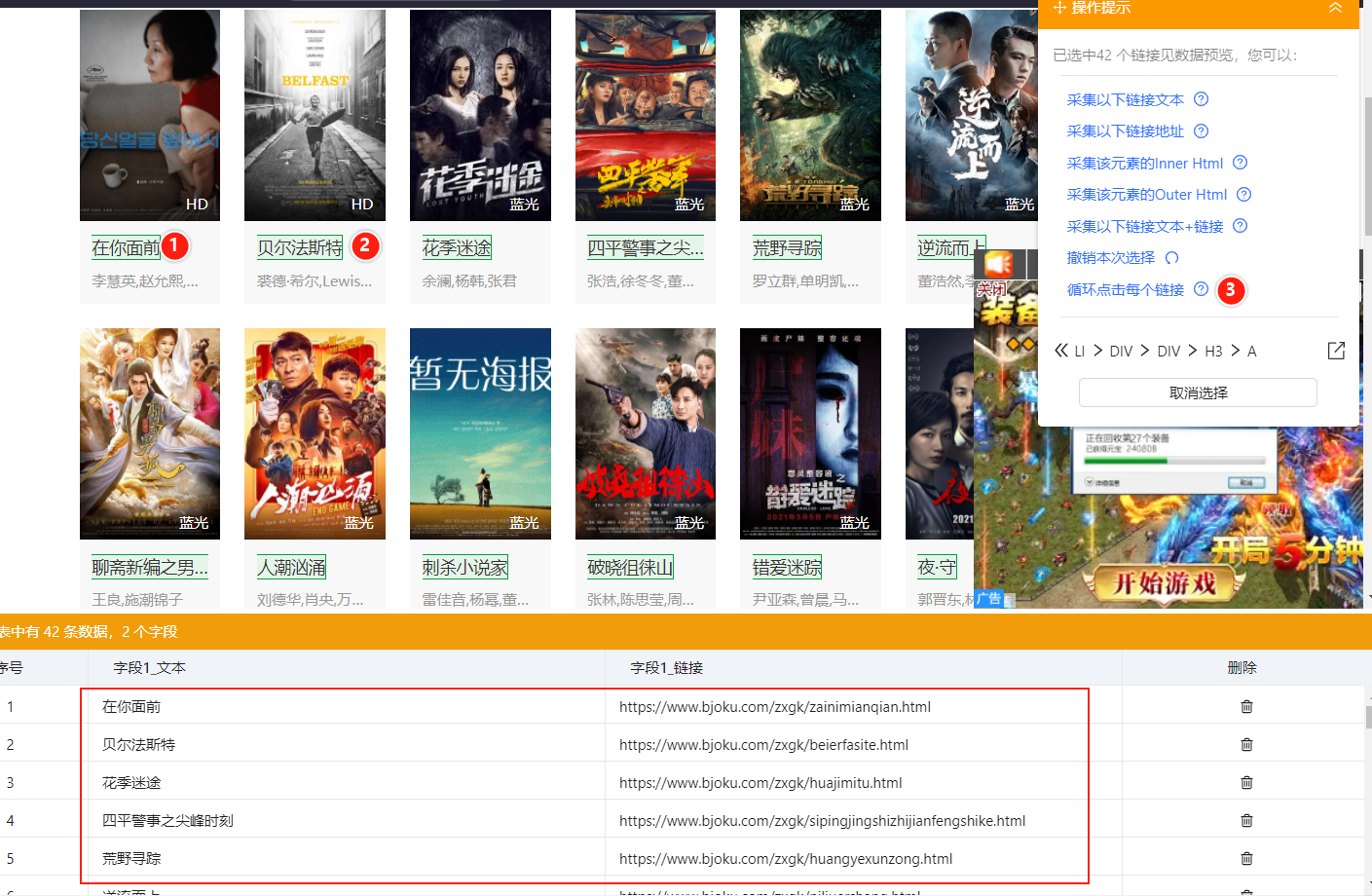Open movie link 夜·守
Image resolution: width=1372 pixels, height=896 pixels.
(937, 567)
